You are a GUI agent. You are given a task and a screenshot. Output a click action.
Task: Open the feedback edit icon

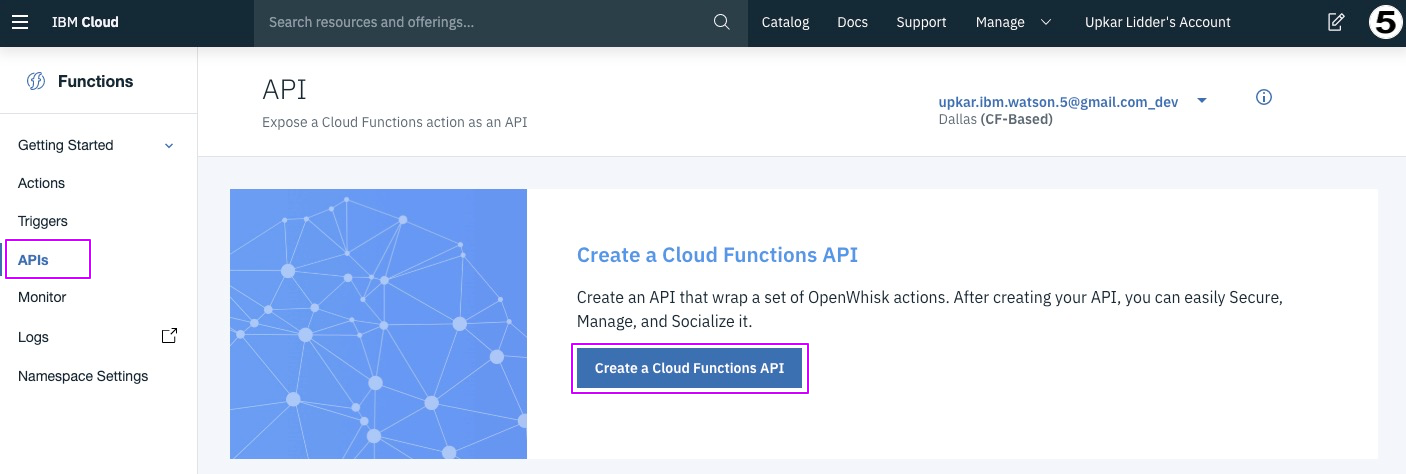pyautogui.click(x=1335, y=22)
